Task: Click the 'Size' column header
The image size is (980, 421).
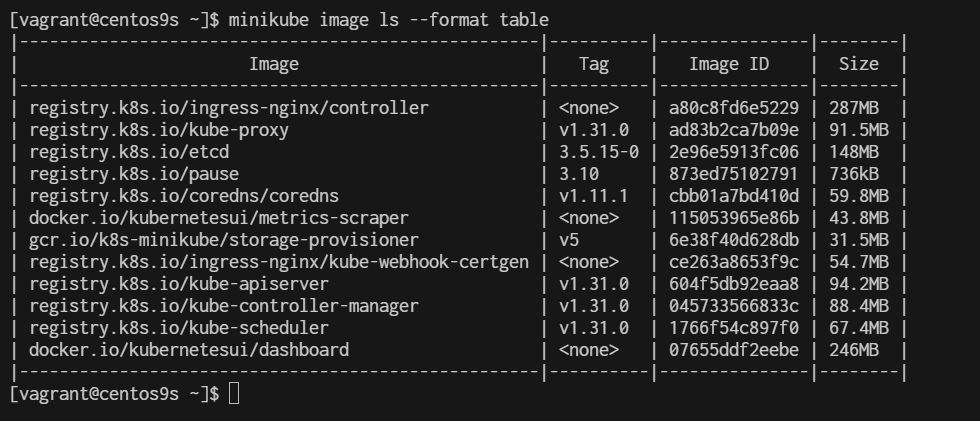Action: pos(859,64)
